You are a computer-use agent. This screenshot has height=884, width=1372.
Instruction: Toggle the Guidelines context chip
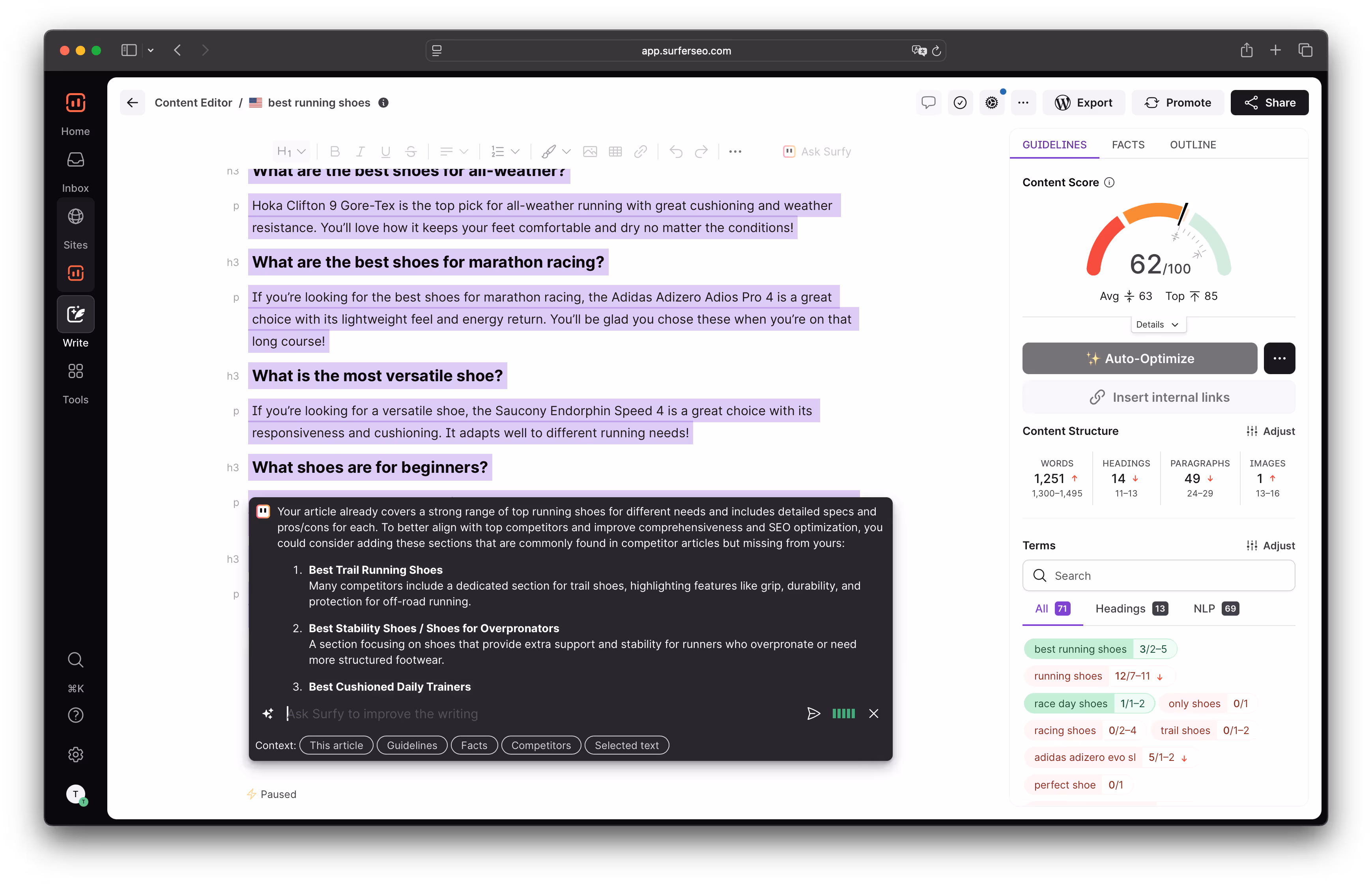[x=411, y=745]
